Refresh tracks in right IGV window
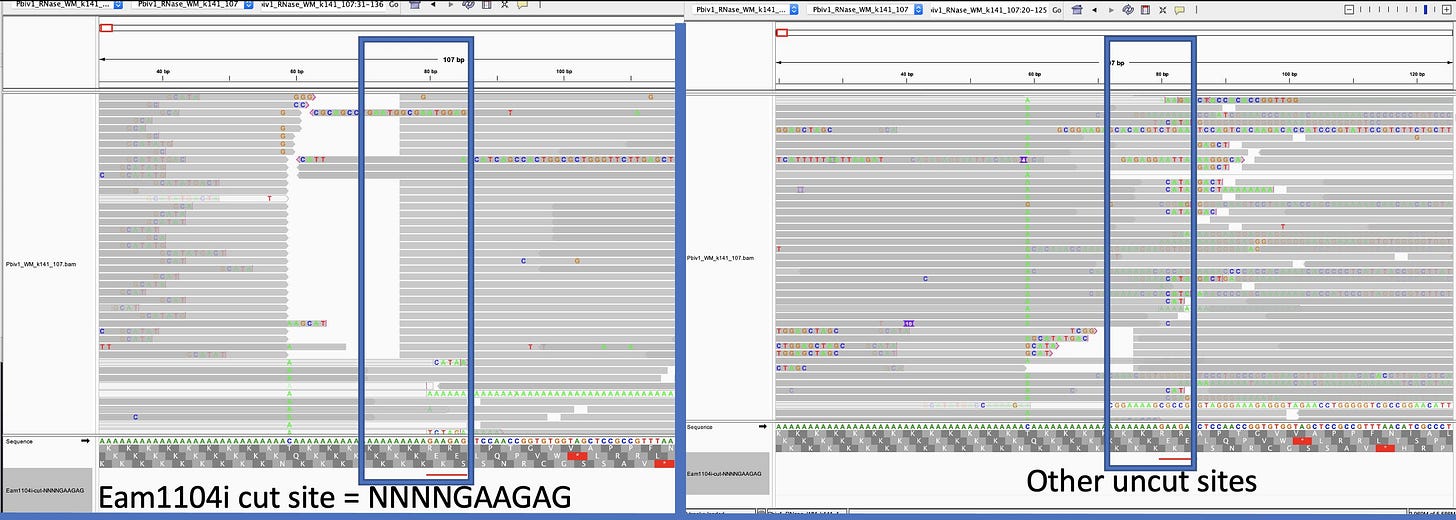Viewport: 1456px width, 520px height. point(1128,9)
